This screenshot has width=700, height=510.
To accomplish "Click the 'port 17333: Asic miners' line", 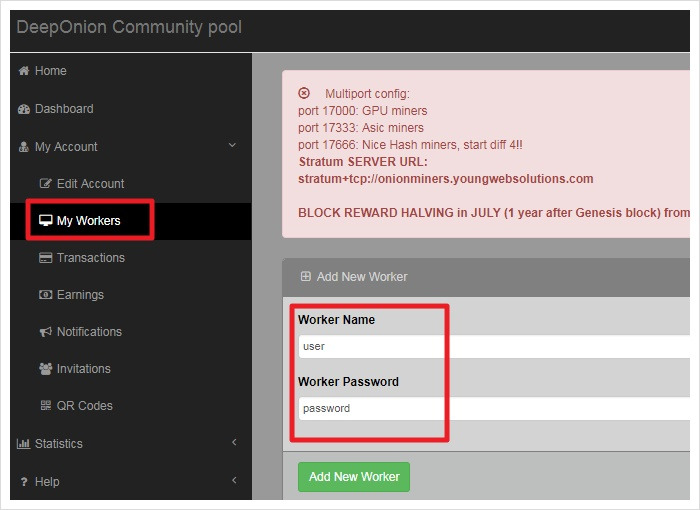I will [x=361, y=128].
